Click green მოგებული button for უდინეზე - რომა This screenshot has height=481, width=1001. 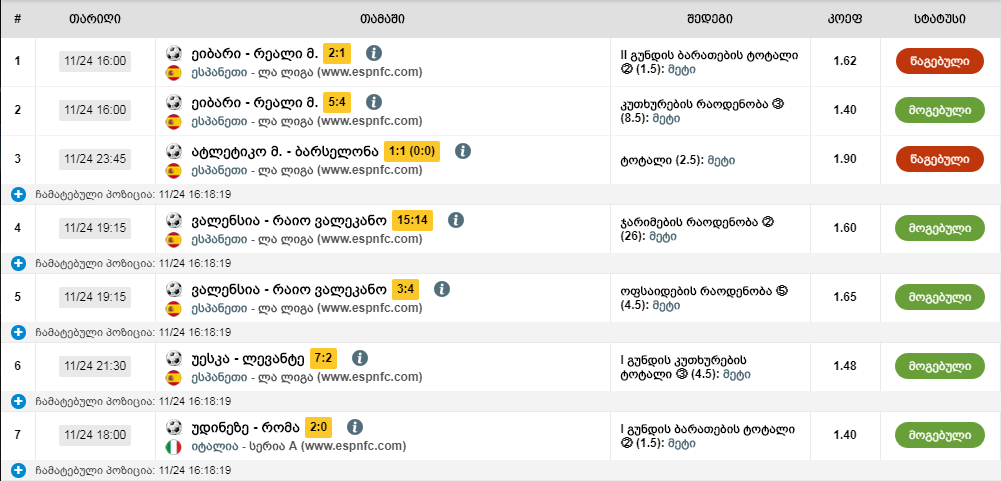940,435
